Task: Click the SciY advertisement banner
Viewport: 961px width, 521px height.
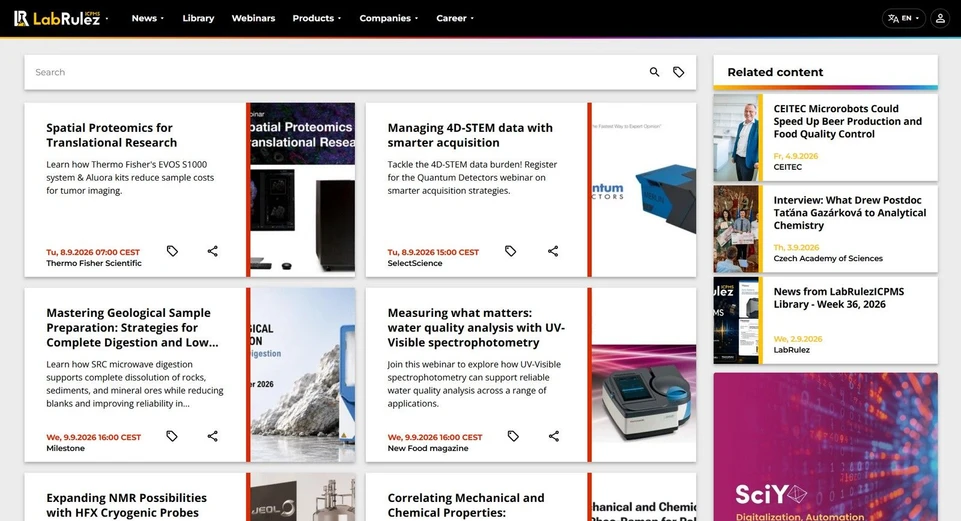Action: pyautogui.click(x=826, y=447)
